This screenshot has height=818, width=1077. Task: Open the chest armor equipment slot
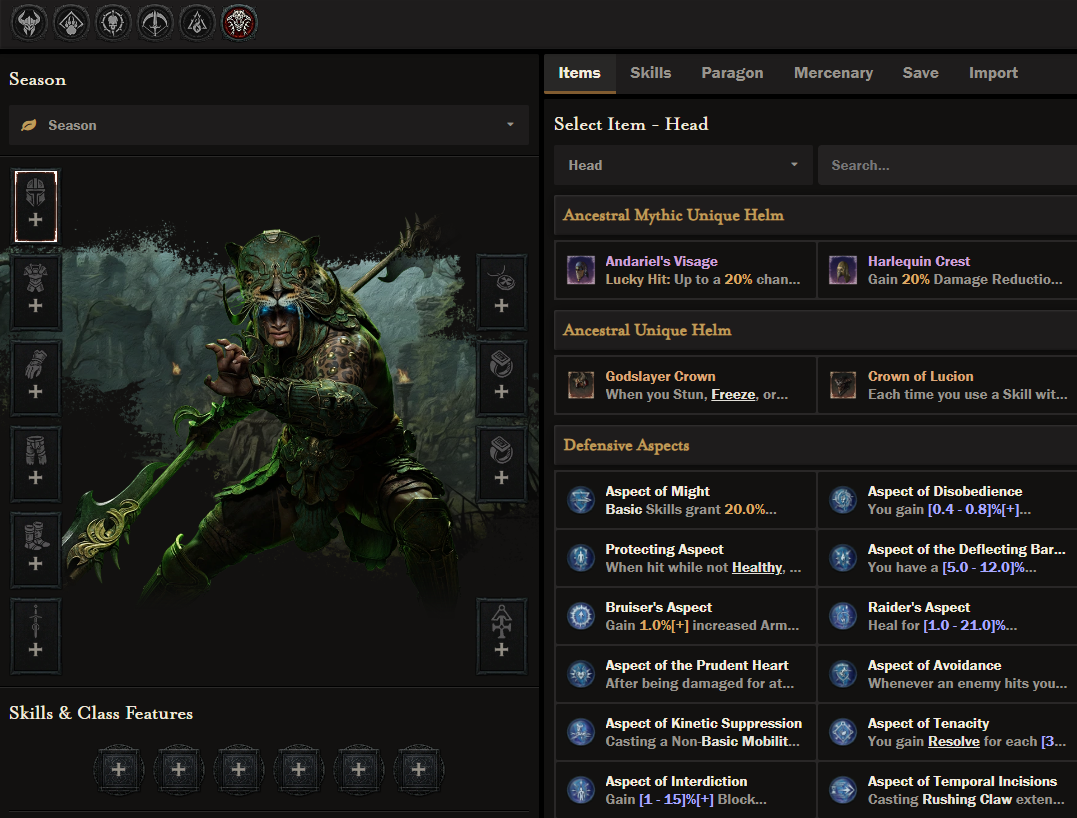[x=36, y=292]
